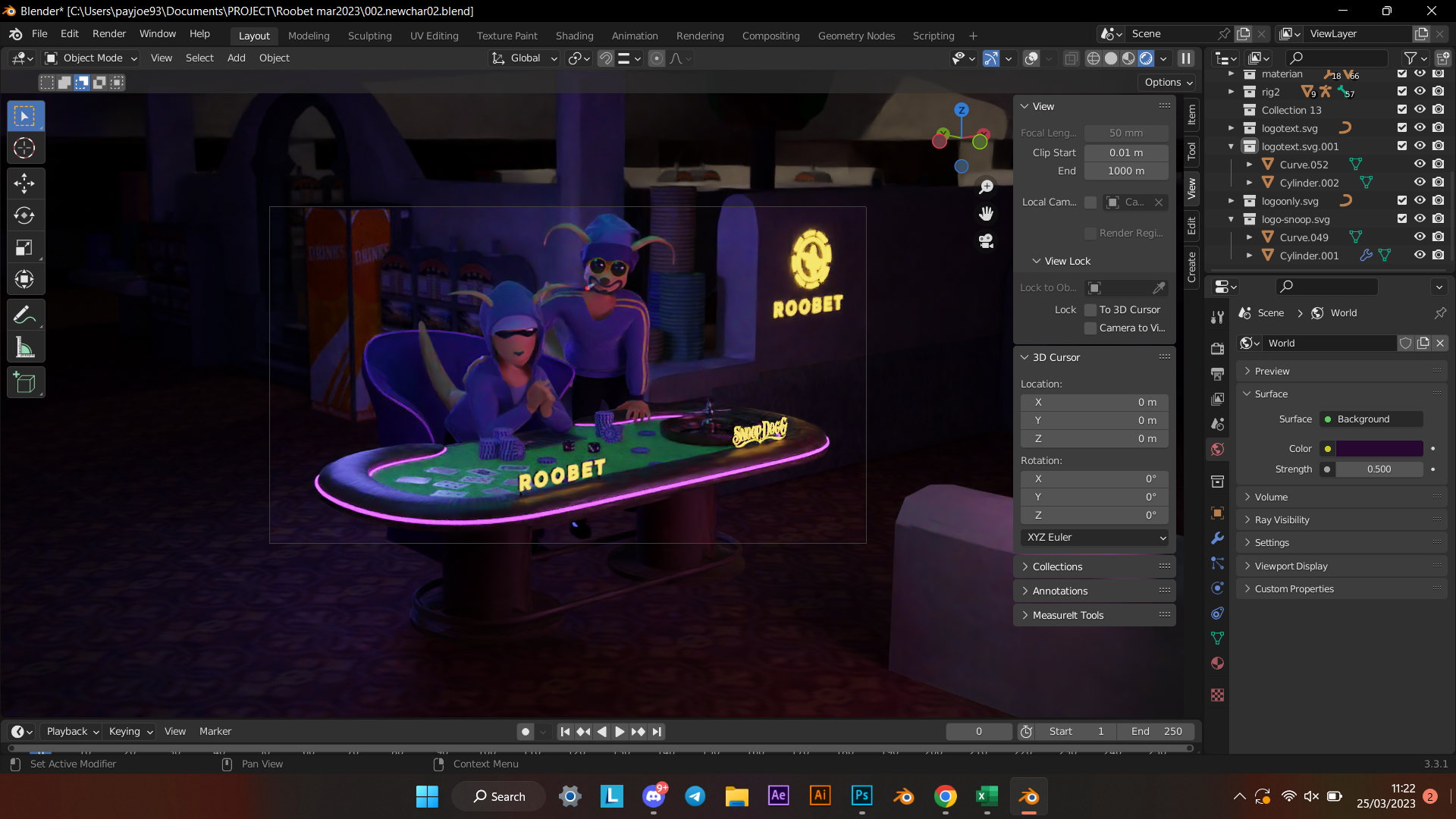Viewport: 1456px width, 819px height.
Task: Open Adobe After Effects from taskbar
Action: [x=778, y=795]
